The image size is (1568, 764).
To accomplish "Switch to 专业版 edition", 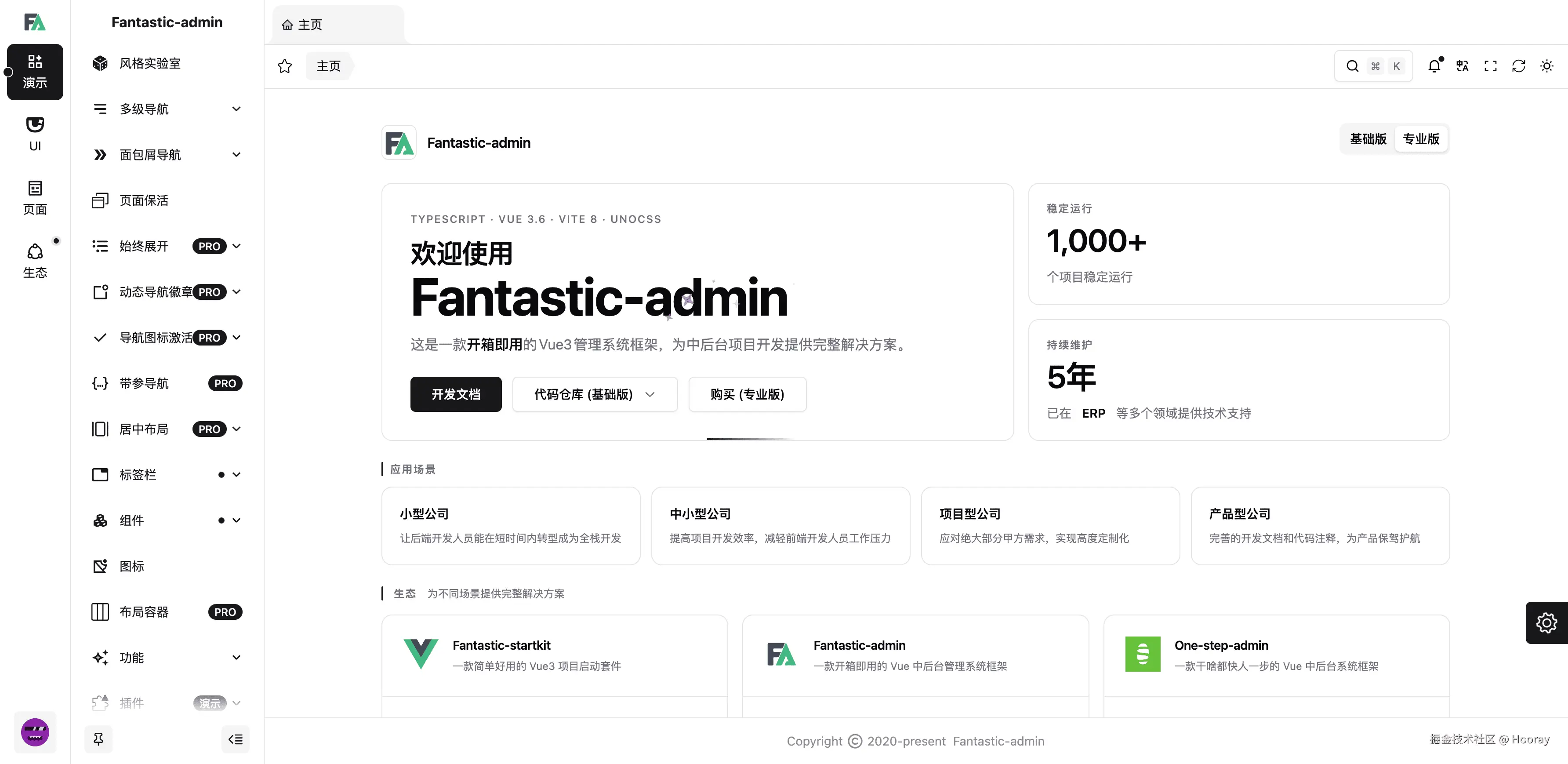I will click(x=1421, y=139).
